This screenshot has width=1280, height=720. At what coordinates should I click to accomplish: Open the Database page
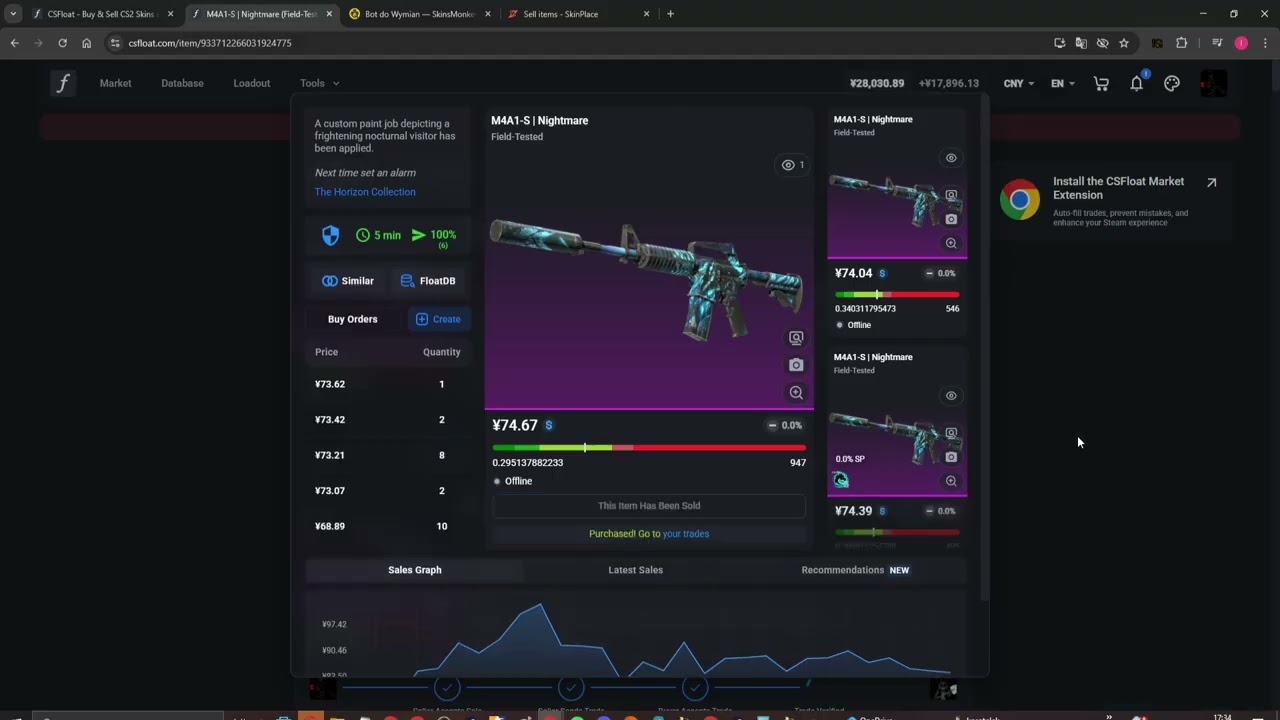[182, 83]
